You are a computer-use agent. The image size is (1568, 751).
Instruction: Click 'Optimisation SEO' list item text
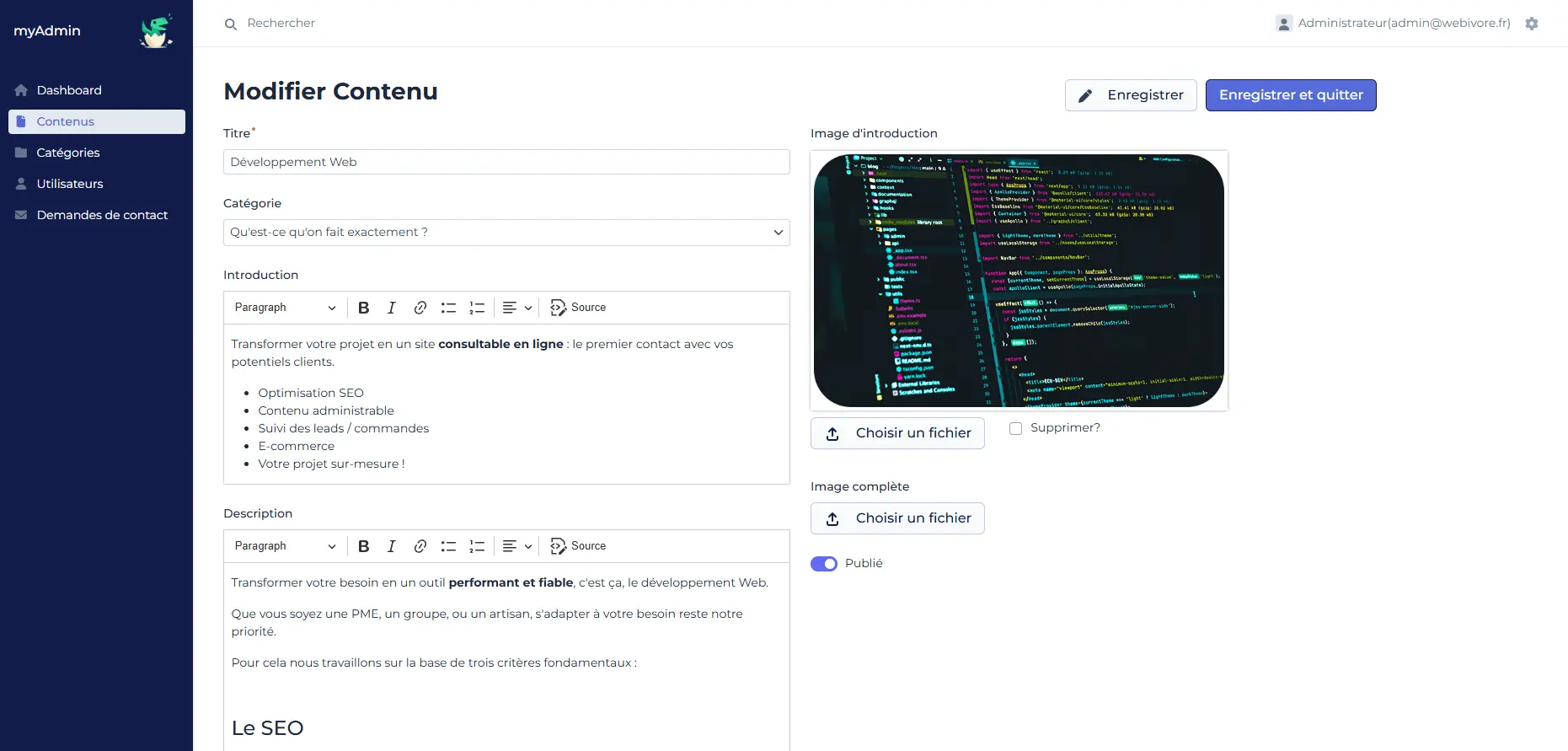pyautogui.click(x=311, y=393)
